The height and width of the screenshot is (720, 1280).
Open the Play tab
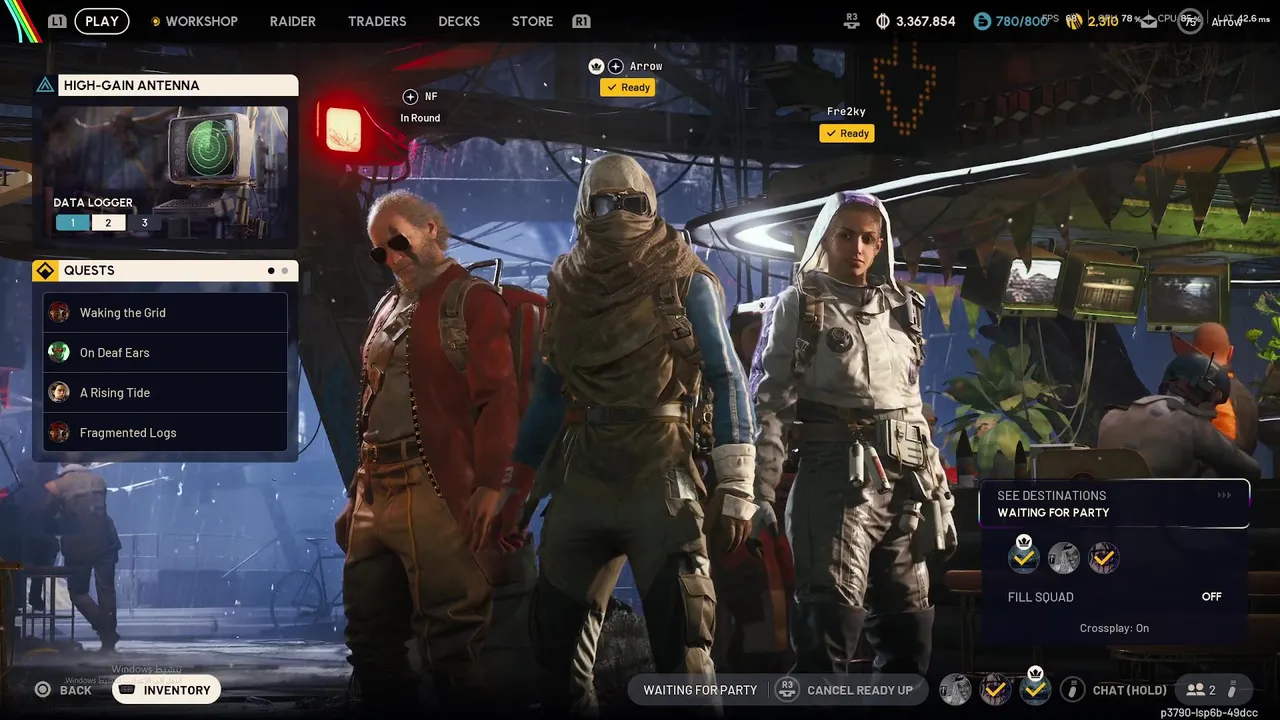pos(101,21)
